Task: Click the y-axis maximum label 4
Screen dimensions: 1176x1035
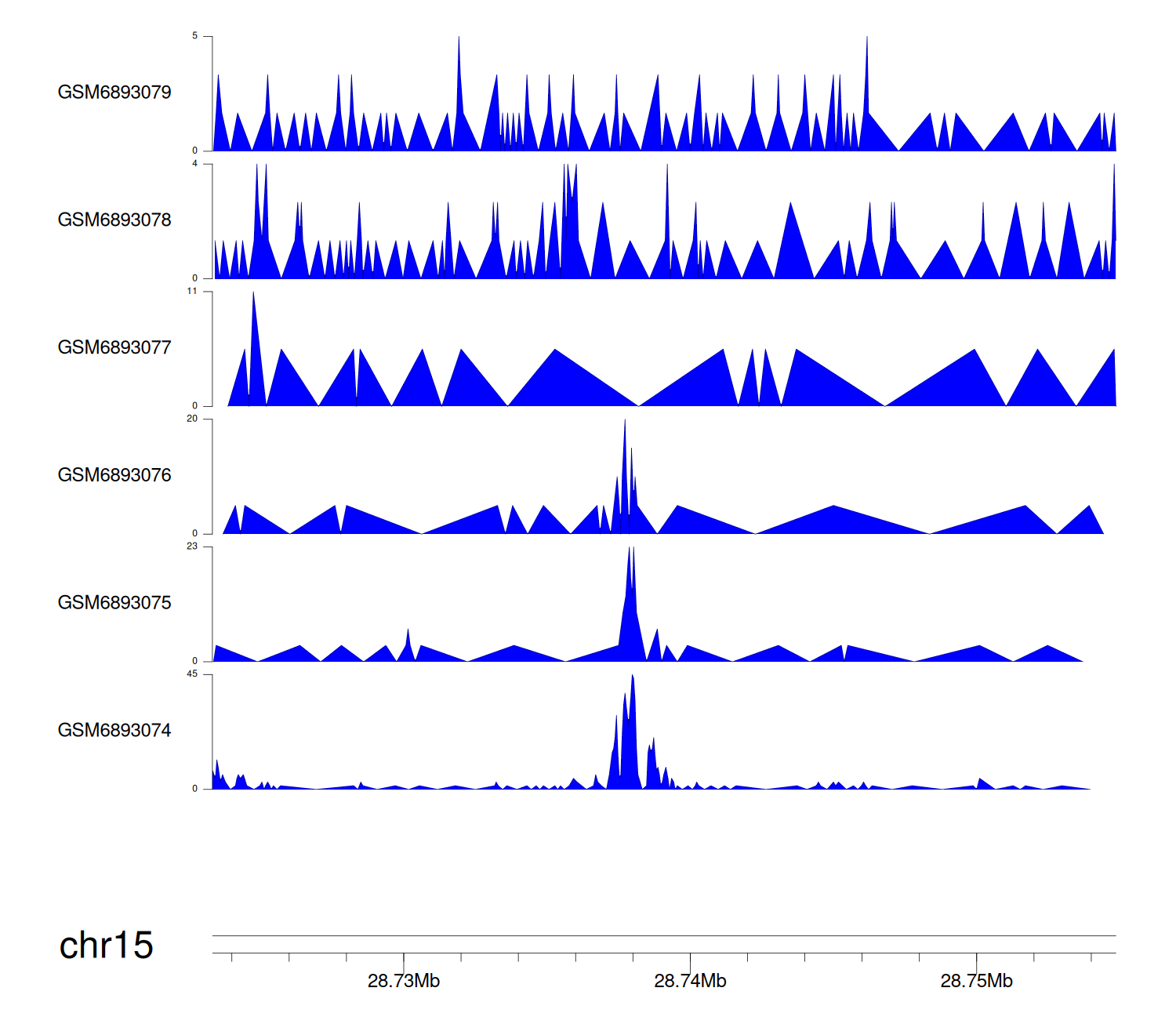Action: [x=195, y=164]
